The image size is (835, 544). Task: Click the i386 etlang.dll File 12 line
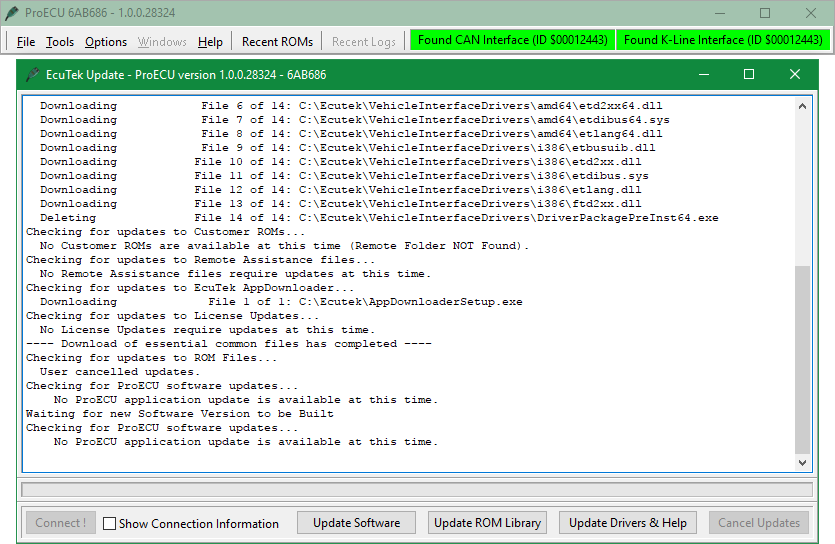tap(341, 190)
